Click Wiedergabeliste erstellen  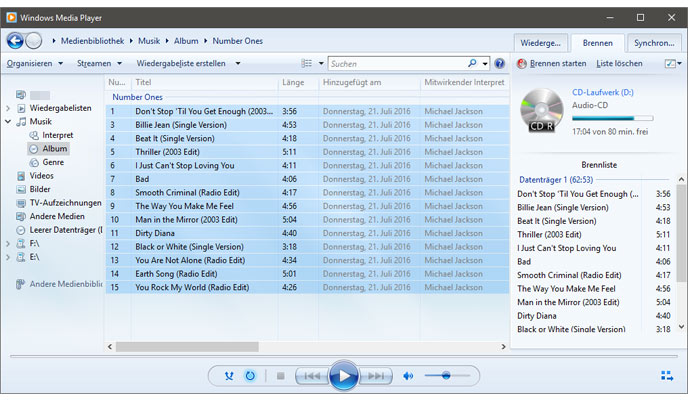pos(181,64)
